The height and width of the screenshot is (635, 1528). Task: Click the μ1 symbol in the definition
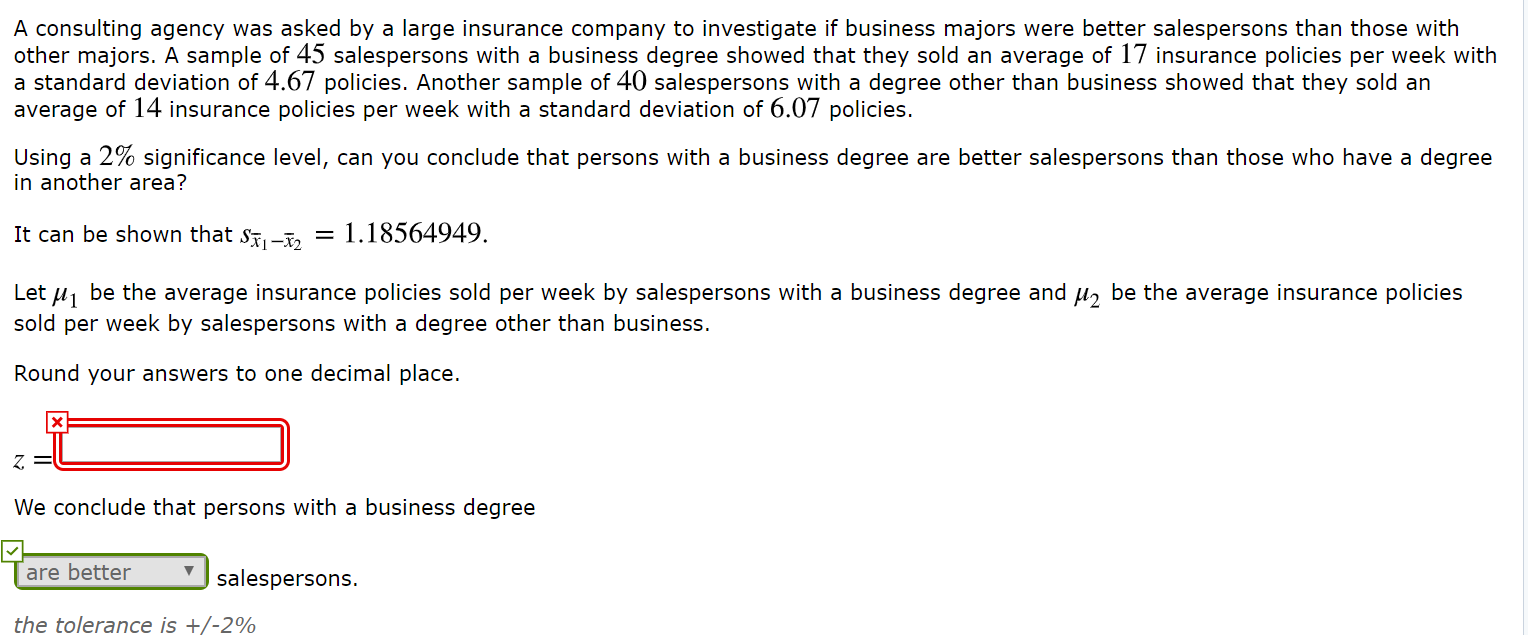coord(68,295)
